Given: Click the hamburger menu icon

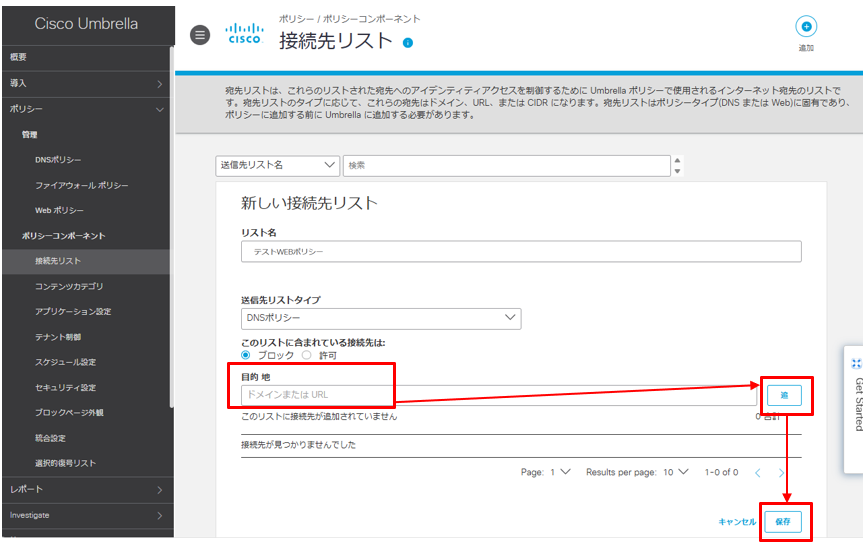Looking at the screenshot, I should (200, 35).
